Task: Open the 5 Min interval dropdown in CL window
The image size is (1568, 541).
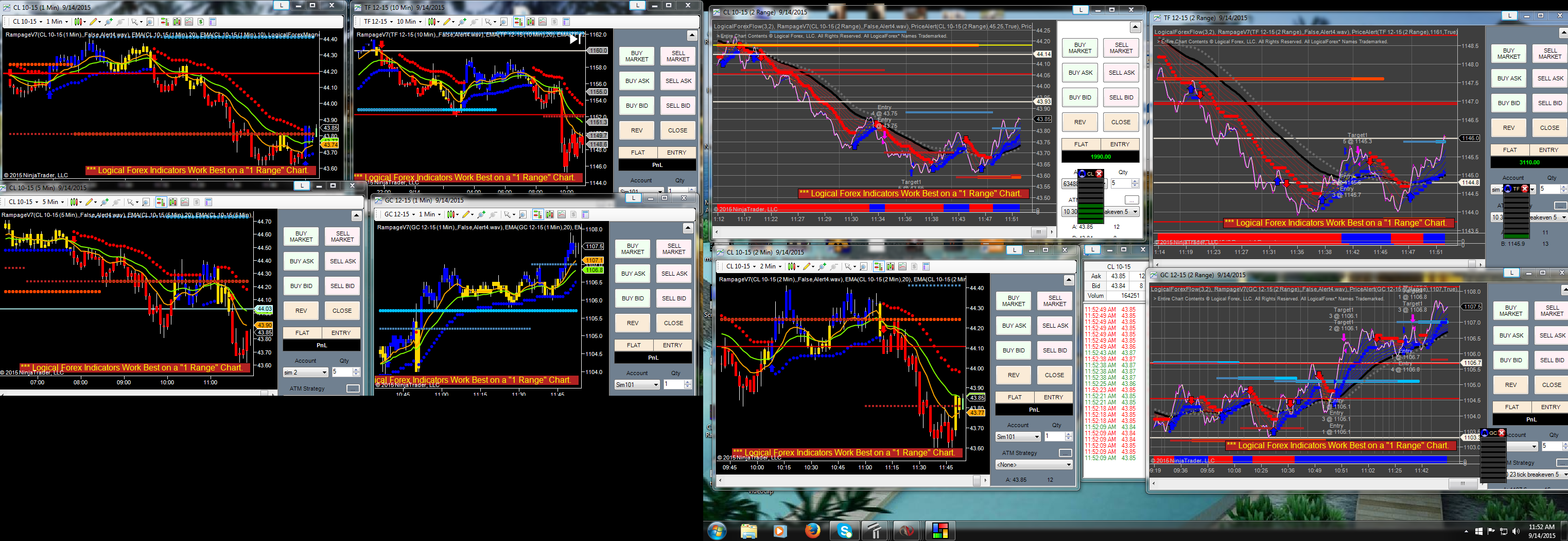Action: tap(53, 201)
